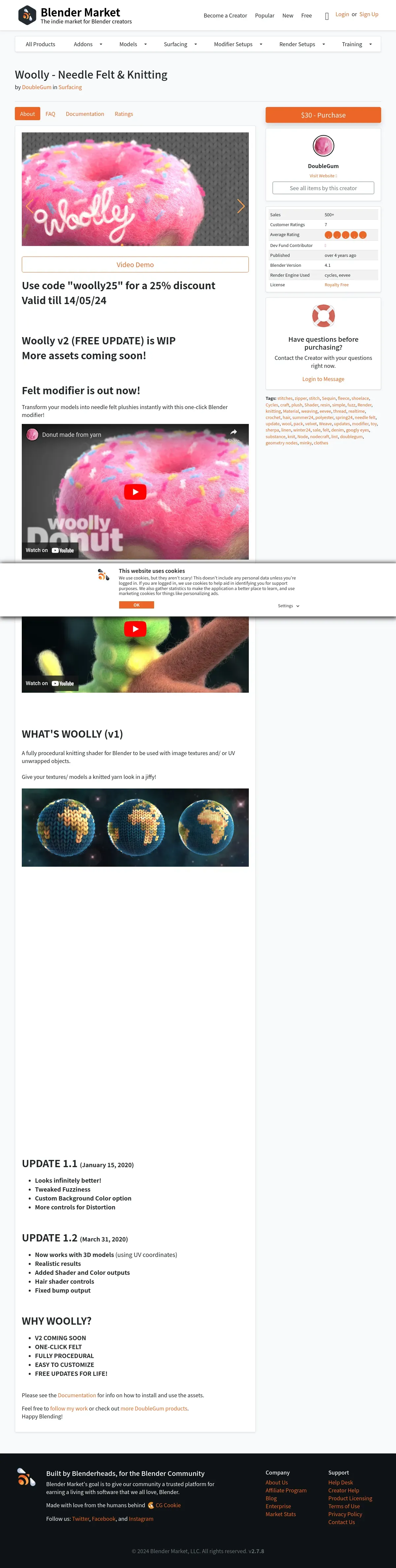Click the average rating stars

tap(346, 235)
